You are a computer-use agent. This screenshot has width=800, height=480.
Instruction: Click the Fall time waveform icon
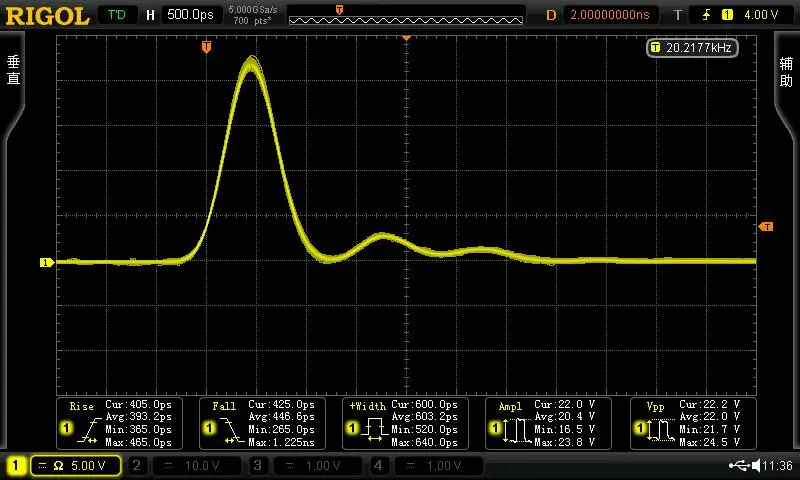(x=232, y=430)
